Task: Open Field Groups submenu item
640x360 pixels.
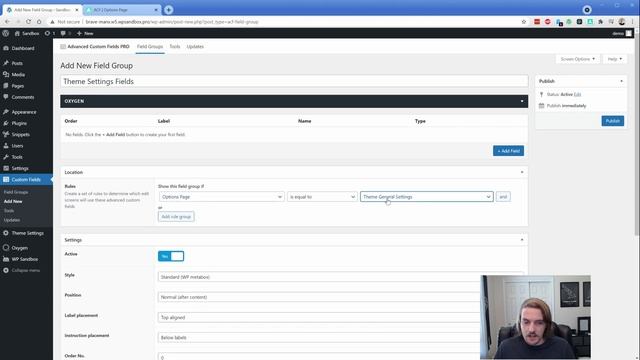Action: pos(16,192)
